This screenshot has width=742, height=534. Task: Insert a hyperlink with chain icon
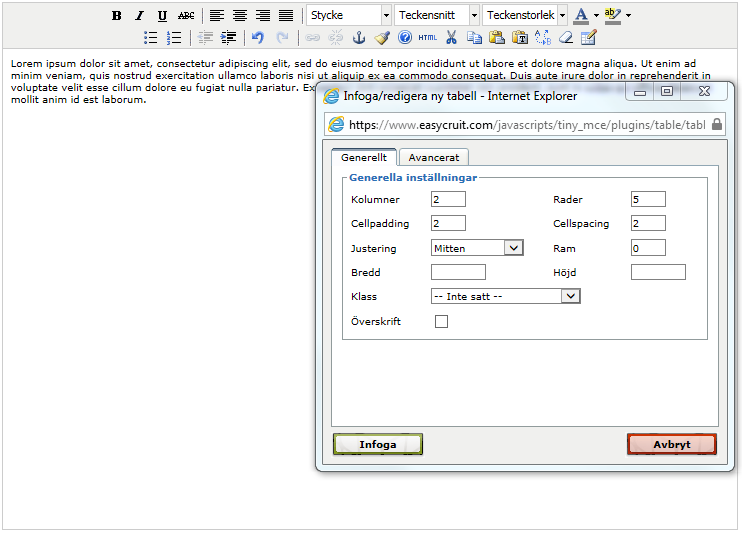pyautogui.click(x=312, y=37)
